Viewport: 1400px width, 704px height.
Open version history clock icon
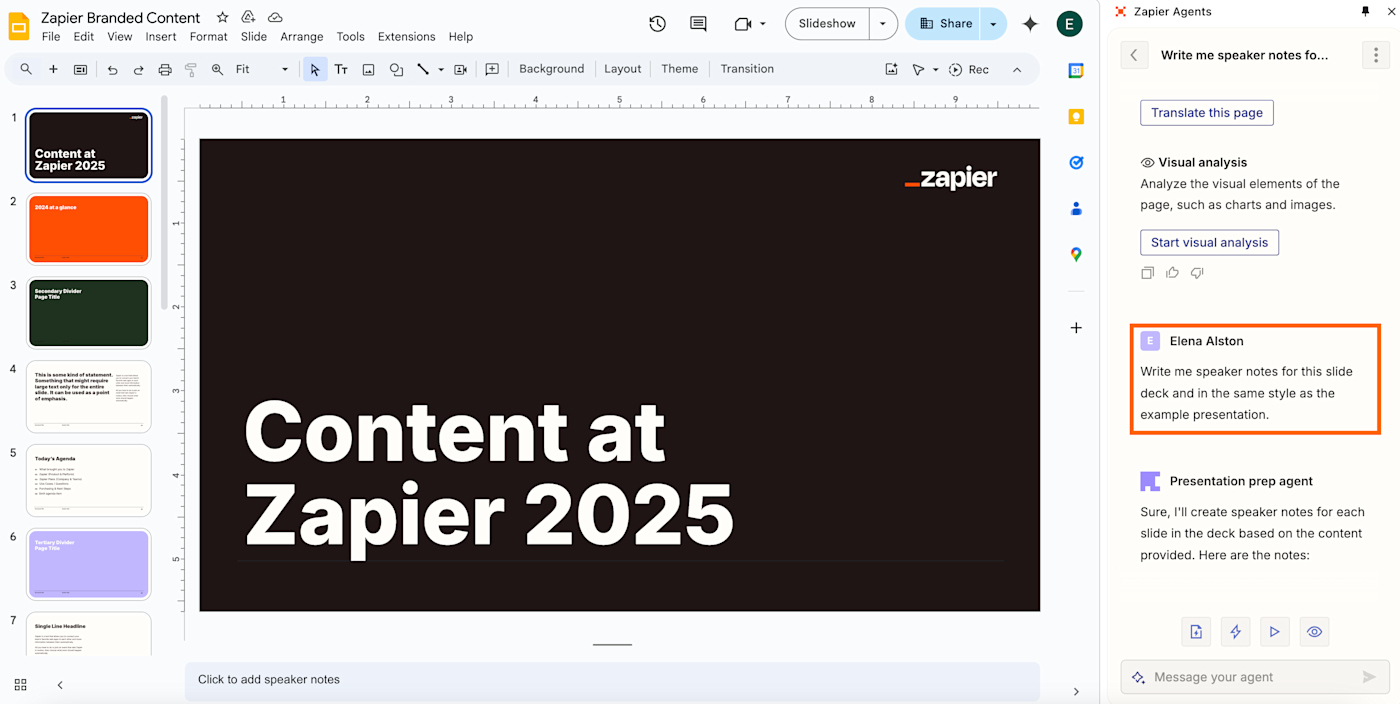[x=657, y=24]
